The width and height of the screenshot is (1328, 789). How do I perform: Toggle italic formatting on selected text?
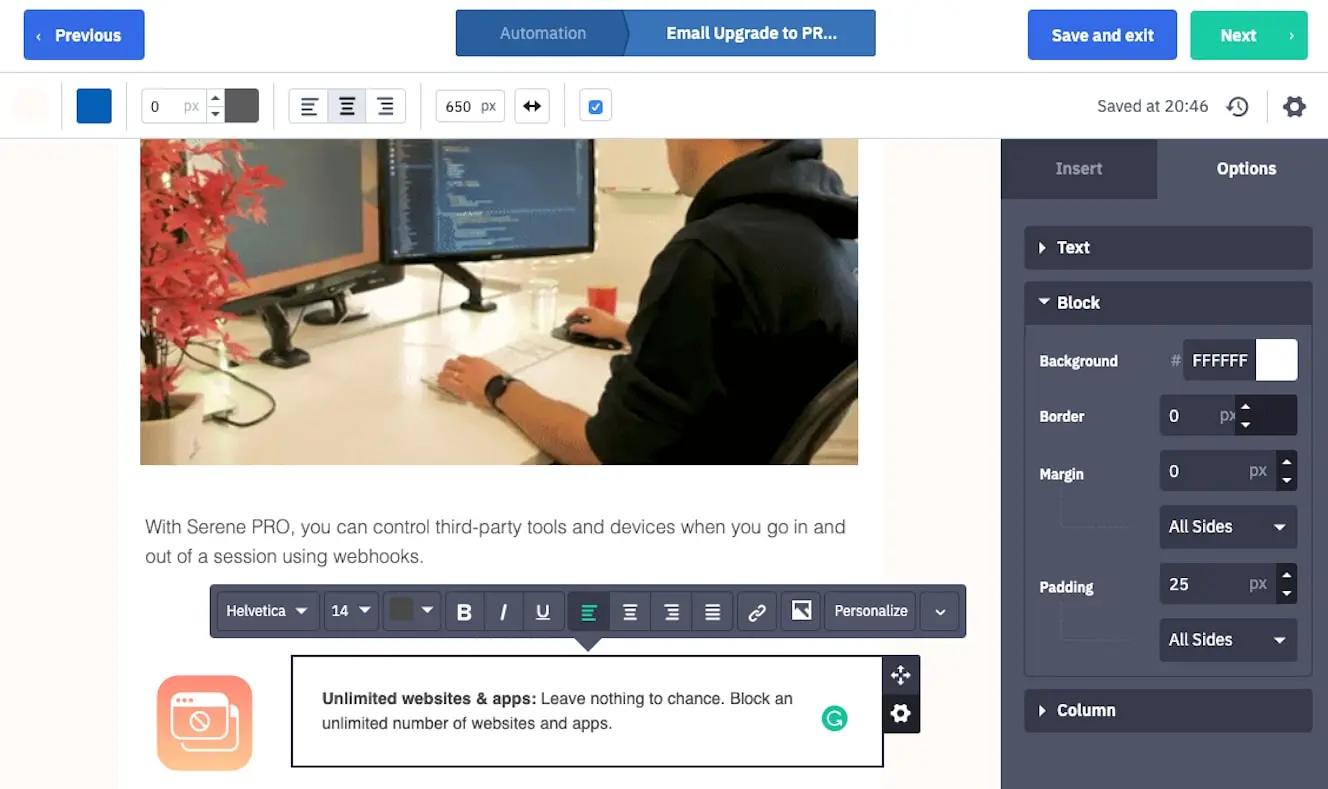[504, 611]
